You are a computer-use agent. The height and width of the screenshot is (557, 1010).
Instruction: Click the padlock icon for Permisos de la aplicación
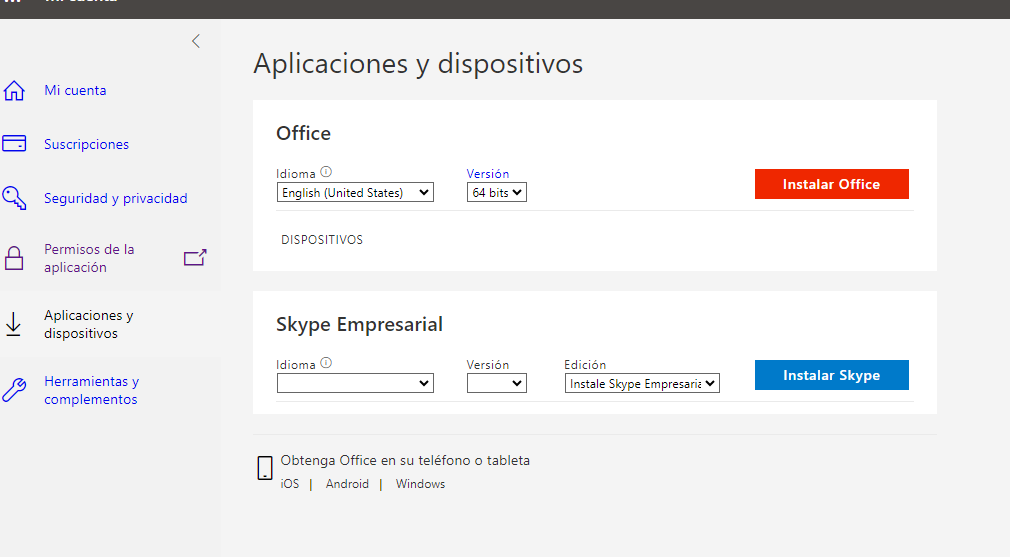[x=14, y=259]
